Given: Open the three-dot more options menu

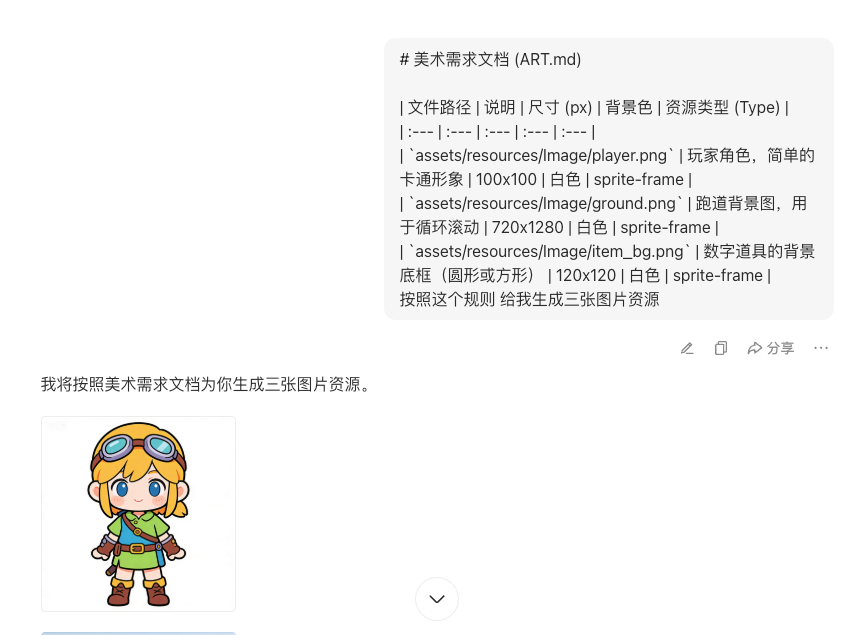Looking at the screenshot, I should pos(821,348).
